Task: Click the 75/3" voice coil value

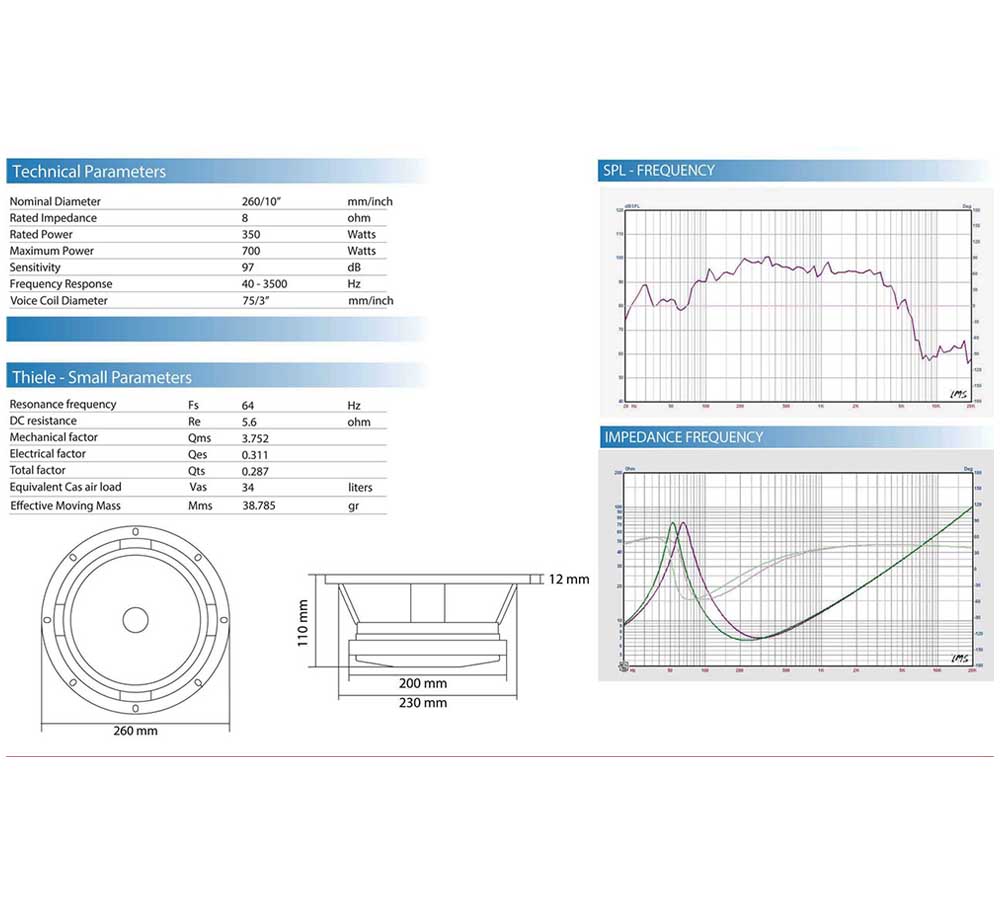Action: tap(255, 300)
